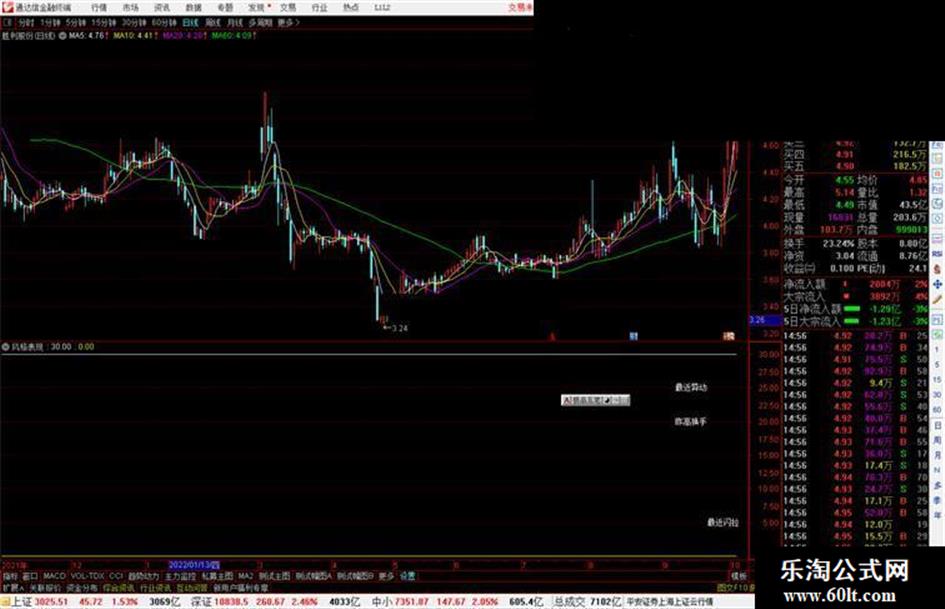Open the 综合资讯 tab
This screenshot has width=945, height=609.
[119, 587]
